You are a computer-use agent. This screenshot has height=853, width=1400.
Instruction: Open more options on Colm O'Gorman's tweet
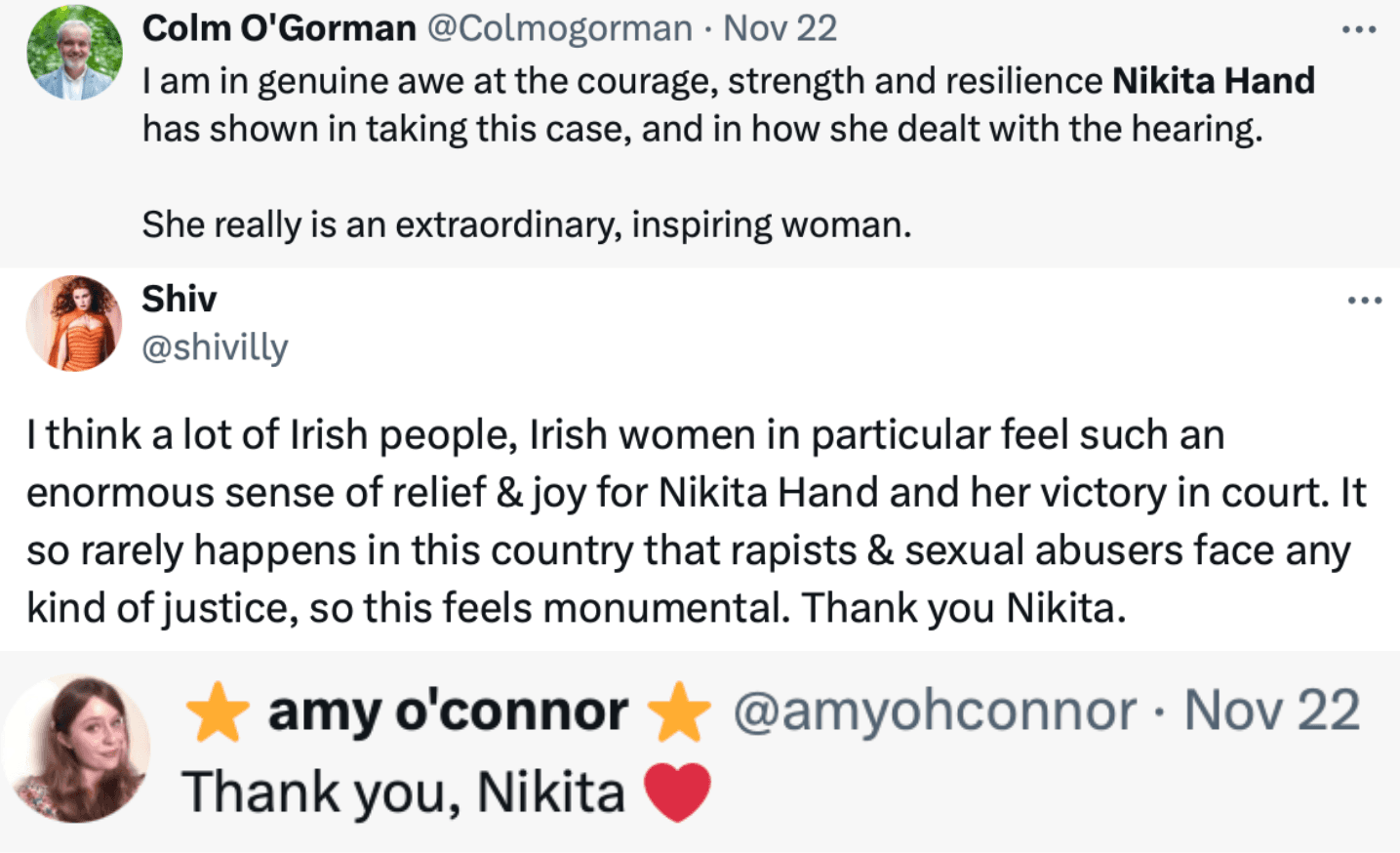pyautogui.click(x=1358, y=29)
